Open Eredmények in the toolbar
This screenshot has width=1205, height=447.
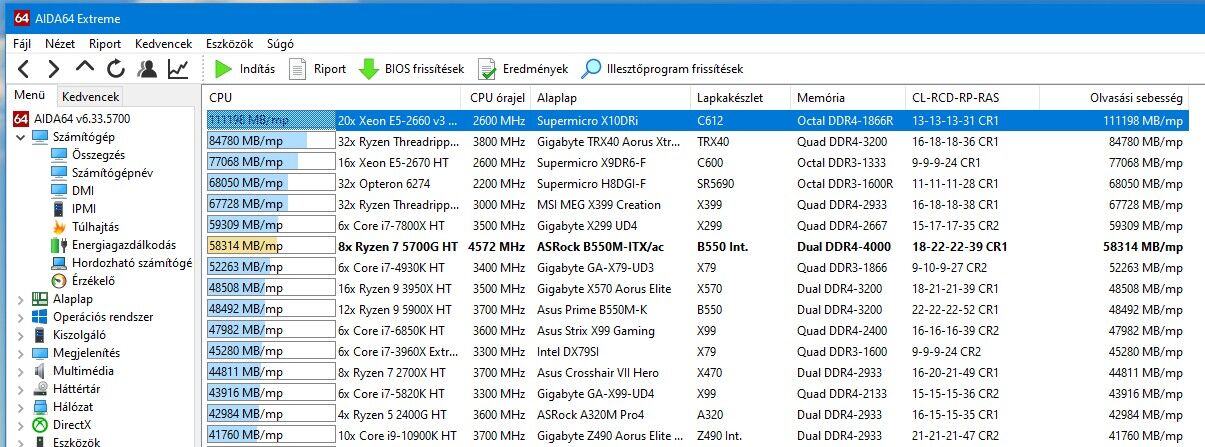(523, 69)
